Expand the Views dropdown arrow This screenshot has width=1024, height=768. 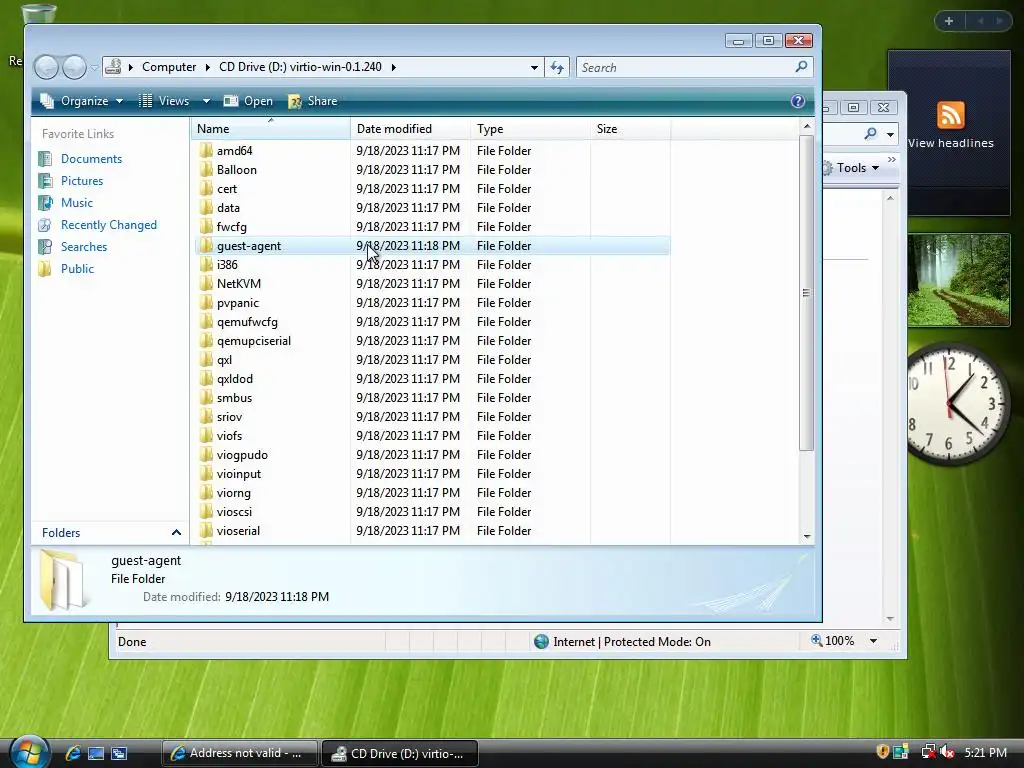(206, 101)
